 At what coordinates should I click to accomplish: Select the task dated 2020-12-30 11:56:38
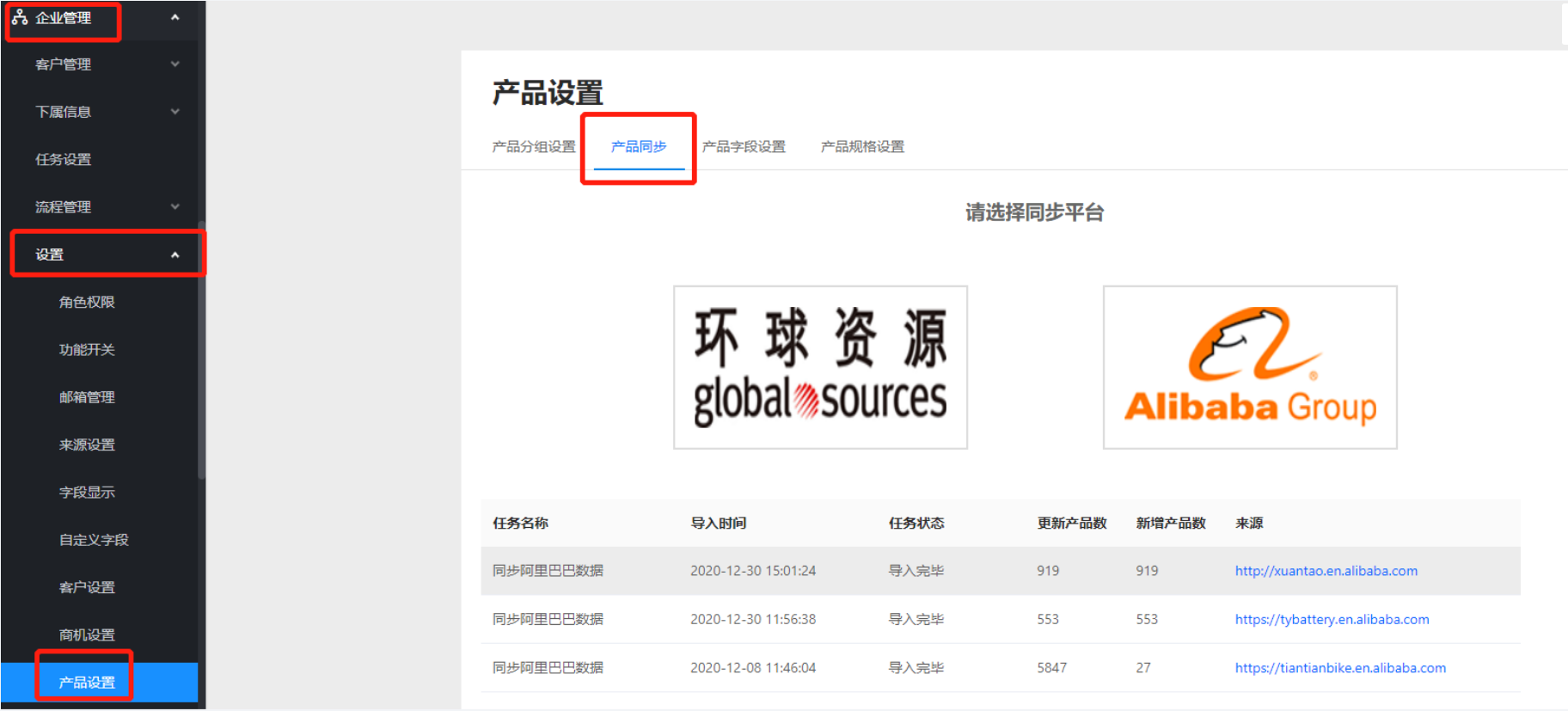pos(1001,620)
